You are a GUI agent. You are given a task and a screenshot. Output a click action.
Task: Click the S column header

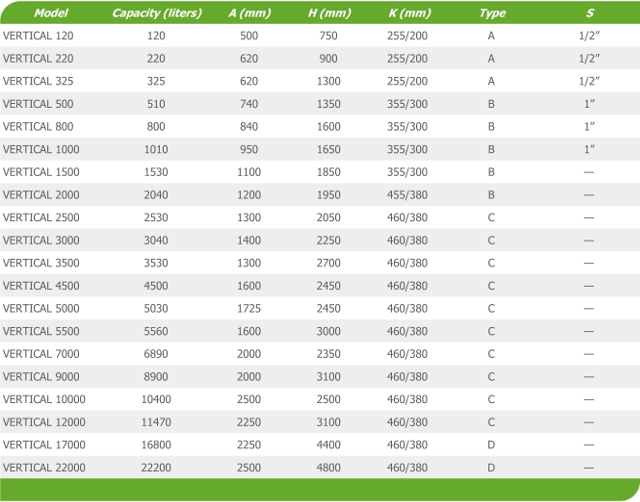click(x=590, y=13)
